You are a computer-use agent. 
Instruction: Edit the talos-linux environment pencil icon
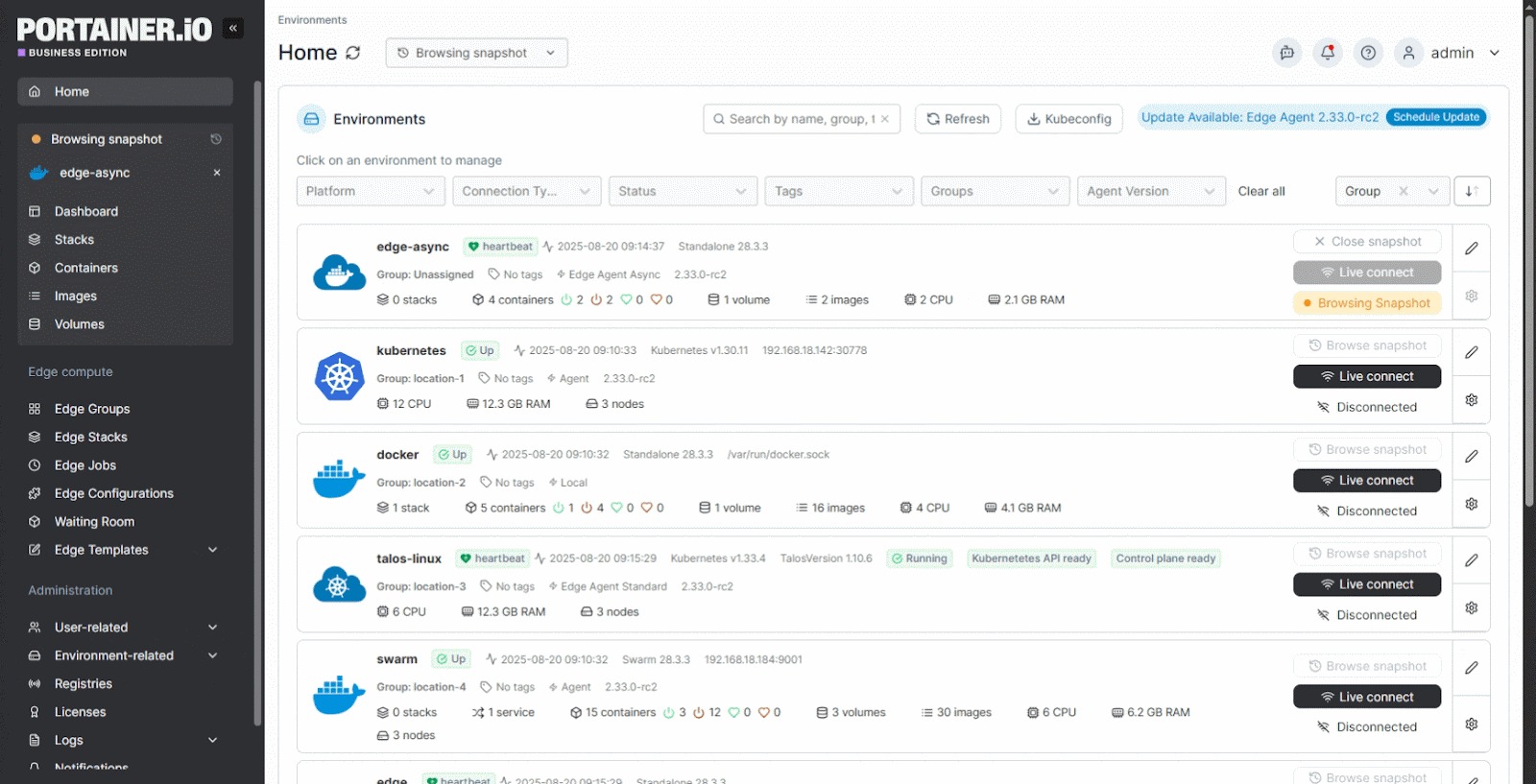click(1472, 560)
